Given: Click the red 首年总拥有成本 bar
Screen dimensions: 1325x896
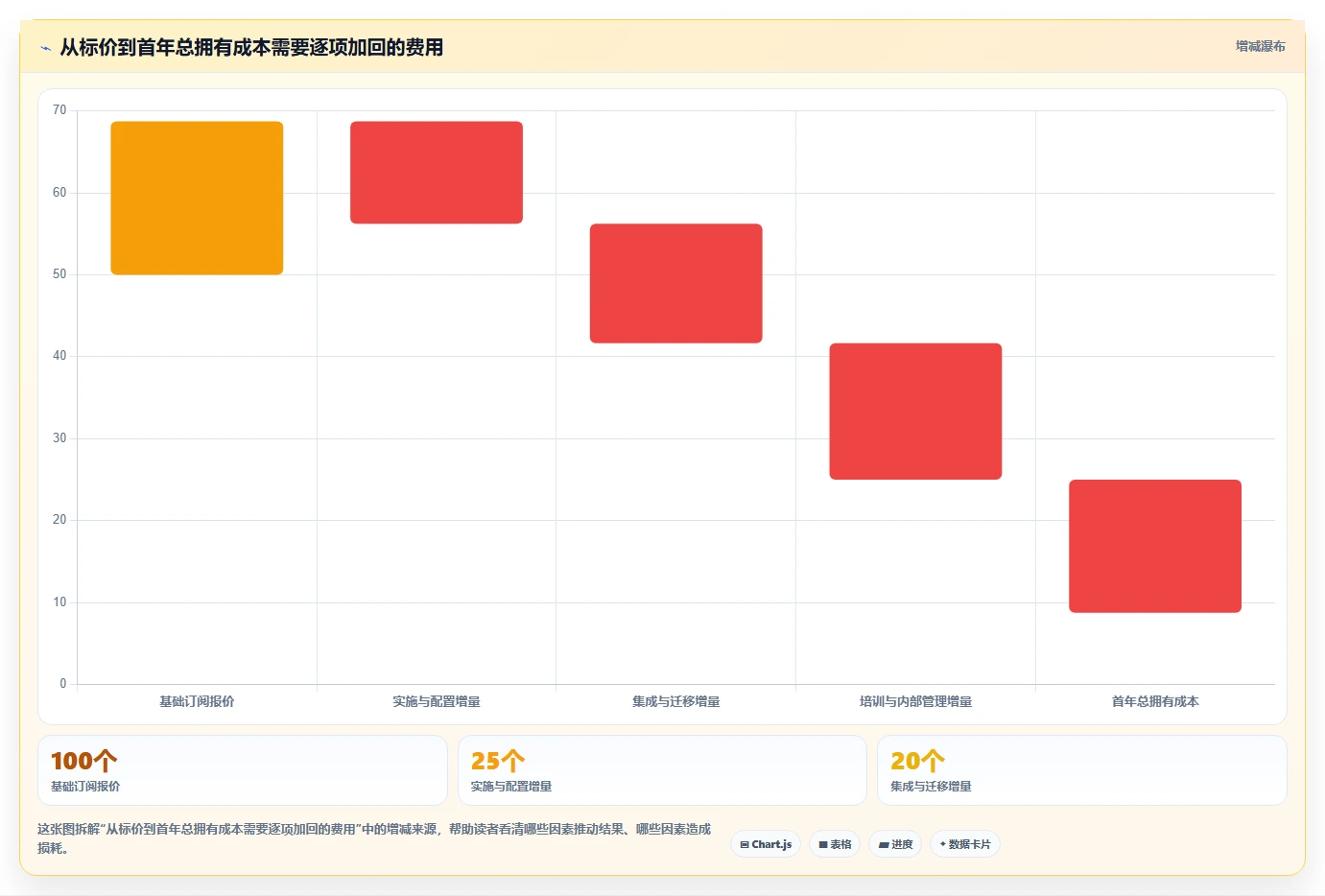Looking at the screenshot, I should 1155,546.
